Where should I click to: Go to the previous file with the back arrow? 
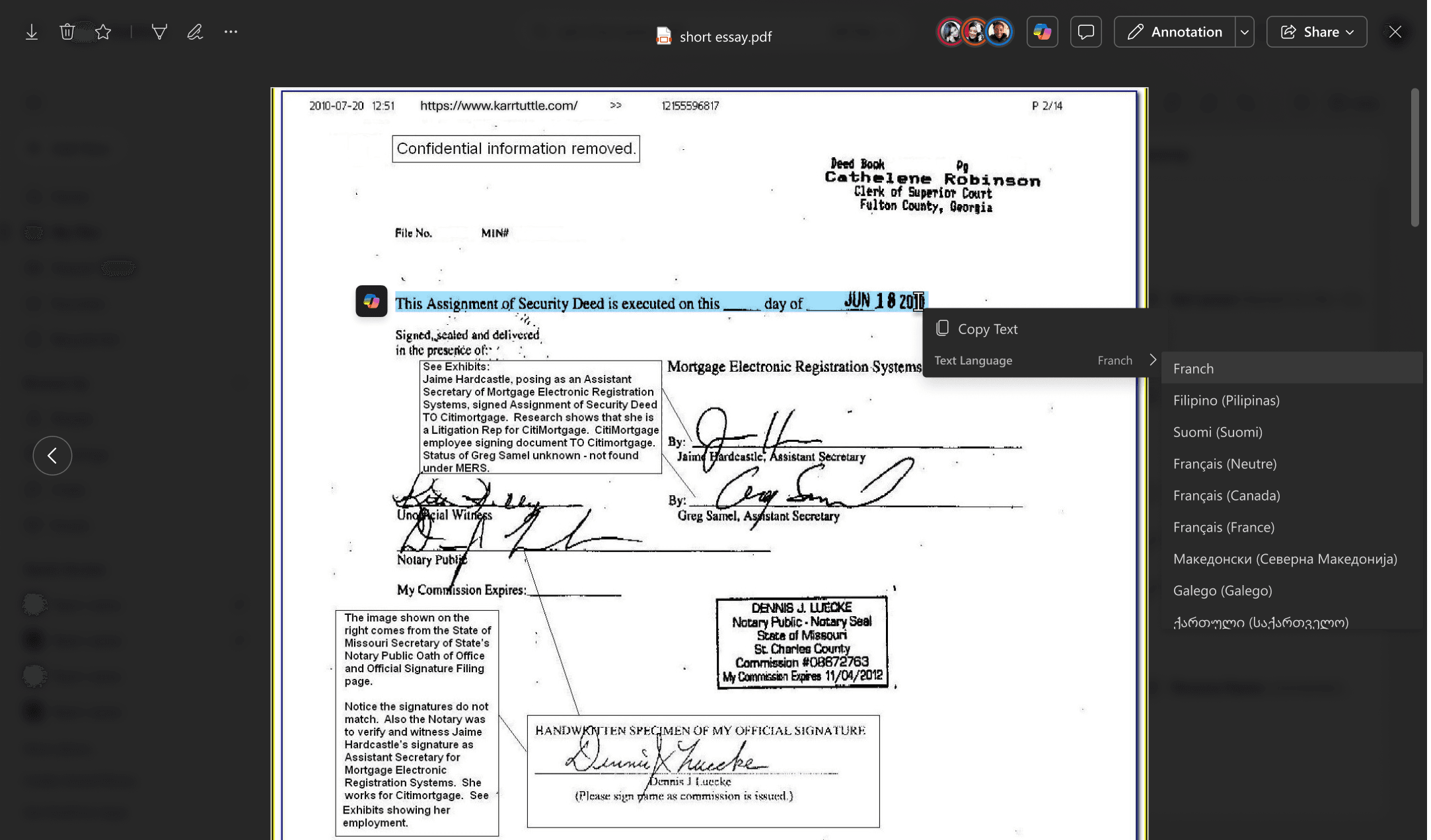pyautogui.click(x=52, y=456)
